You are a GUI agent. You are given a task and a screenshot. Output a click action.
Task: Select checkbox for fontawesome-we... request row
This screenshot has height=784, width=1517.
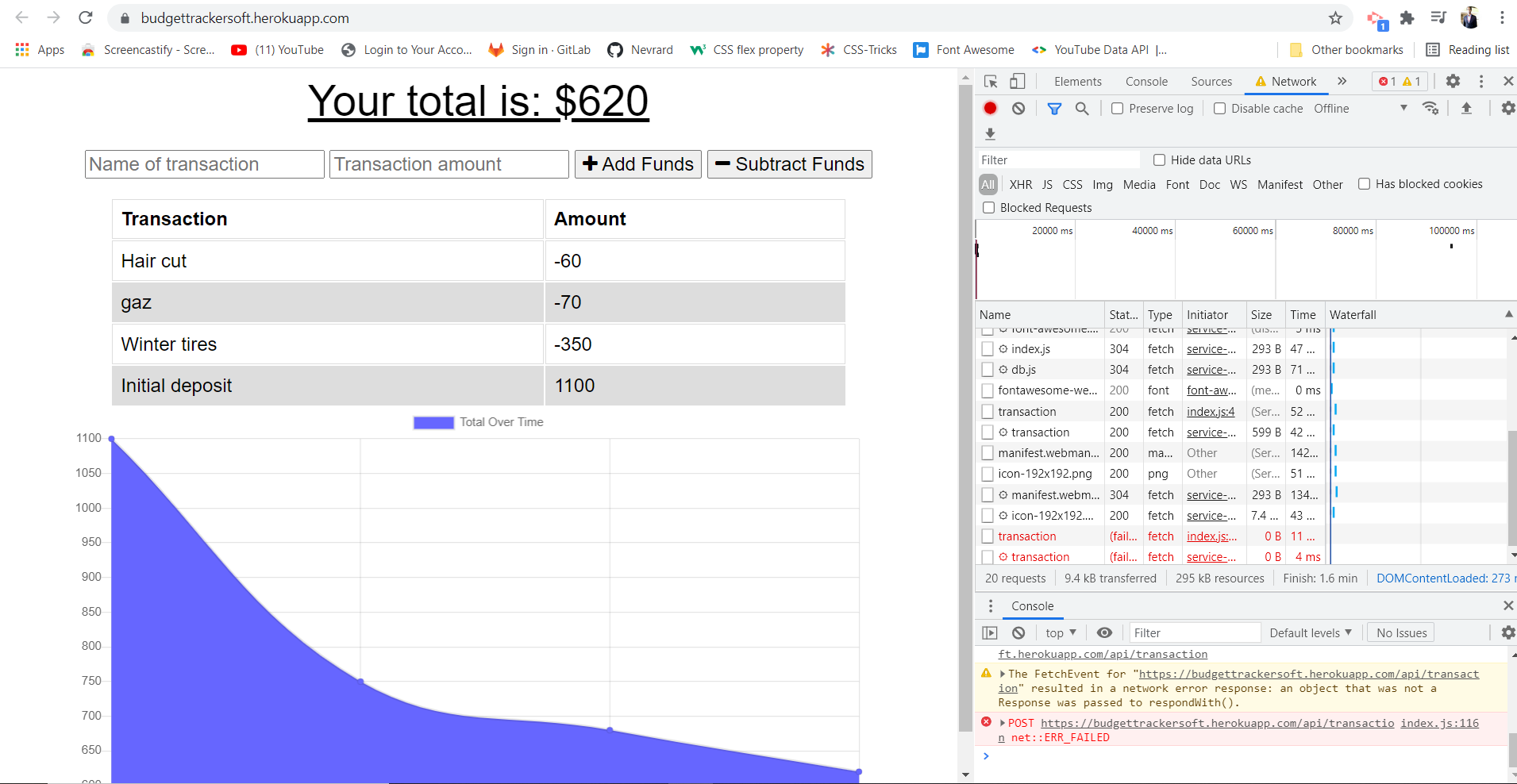point(988,390)
